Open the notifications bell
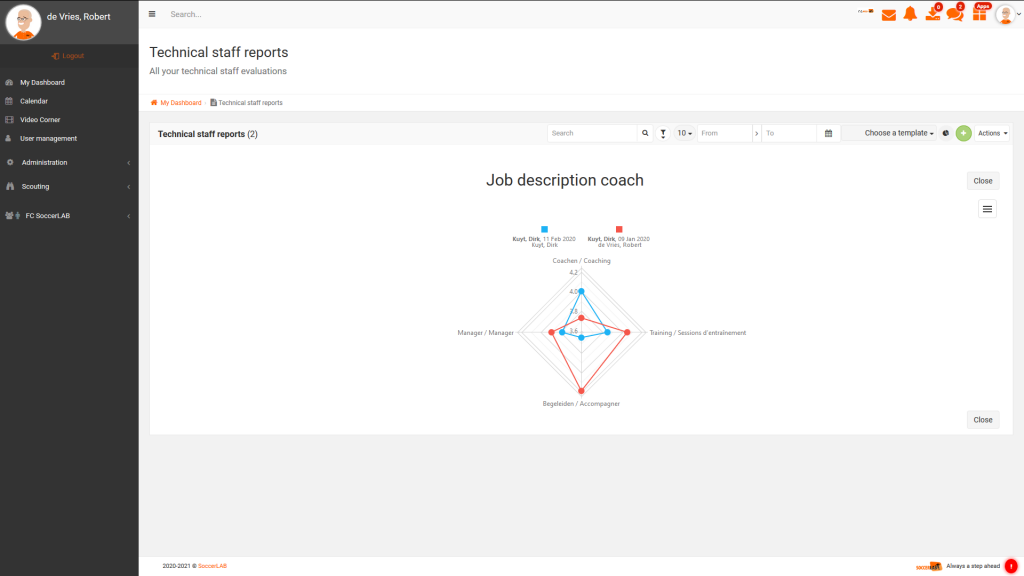This screenshot has height=576, width=1024. coord(910,14)
